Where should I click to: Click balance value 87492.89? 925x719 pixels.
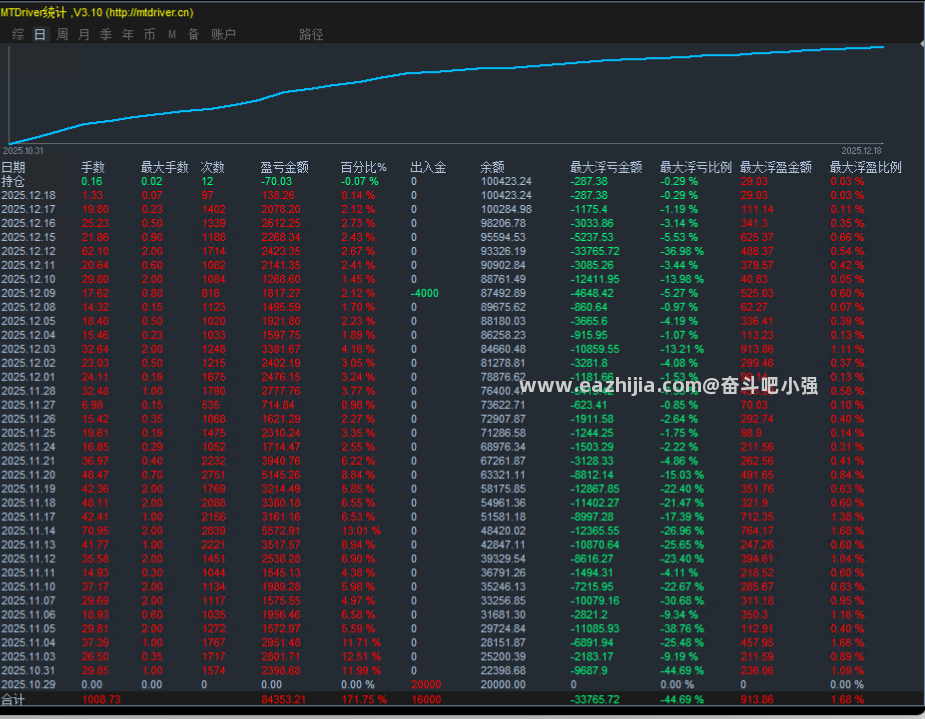point(503,293)
